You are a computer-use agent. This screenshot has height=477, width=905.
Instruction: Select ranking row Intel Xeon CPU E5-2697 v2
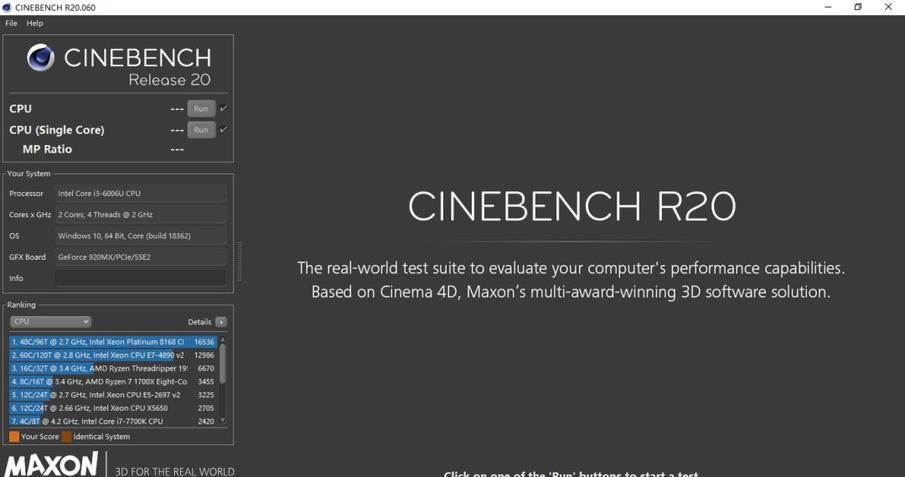coord(113,395)
